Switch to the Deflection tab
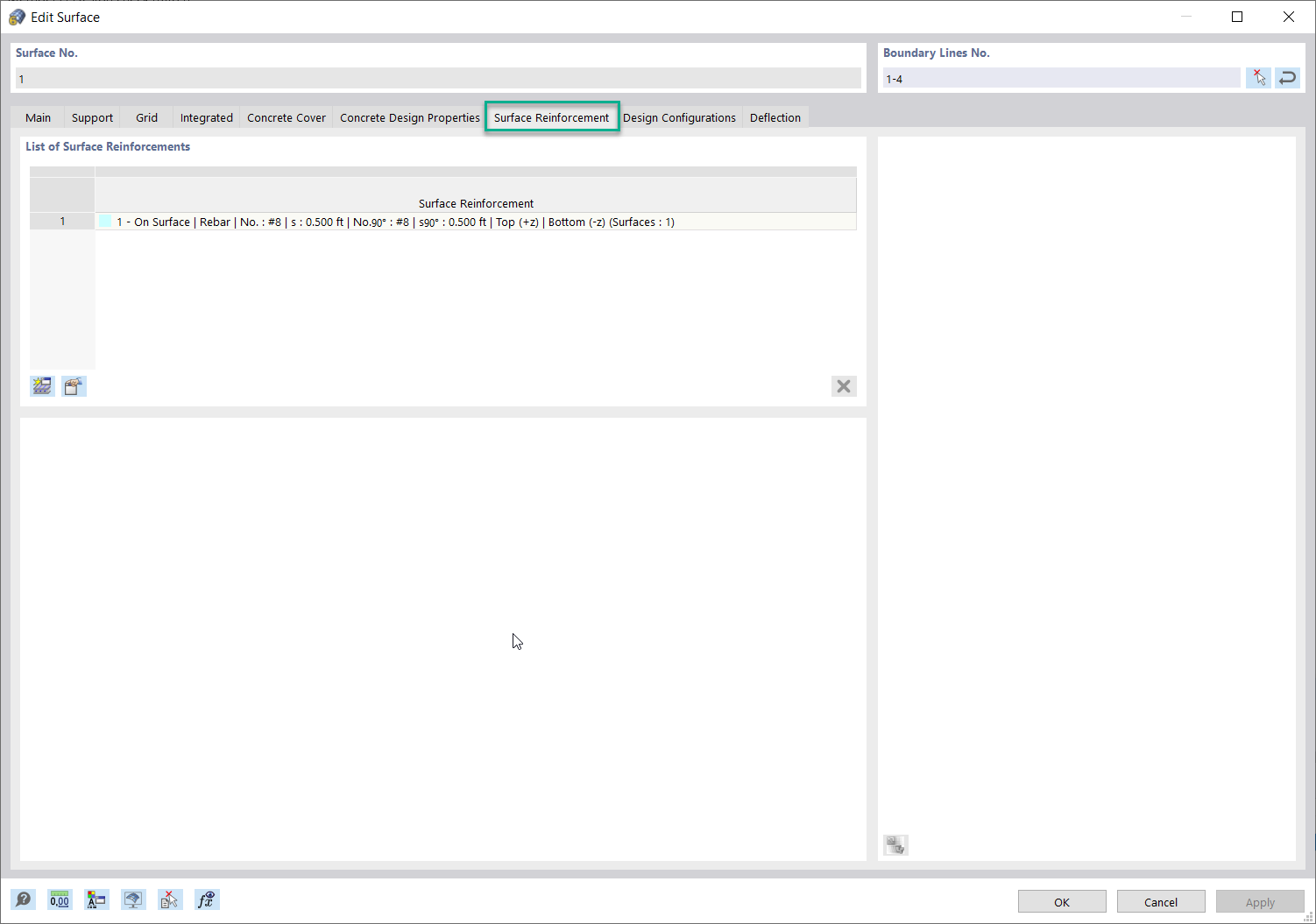Screen dimensions: 1316x924 point(775,116)
